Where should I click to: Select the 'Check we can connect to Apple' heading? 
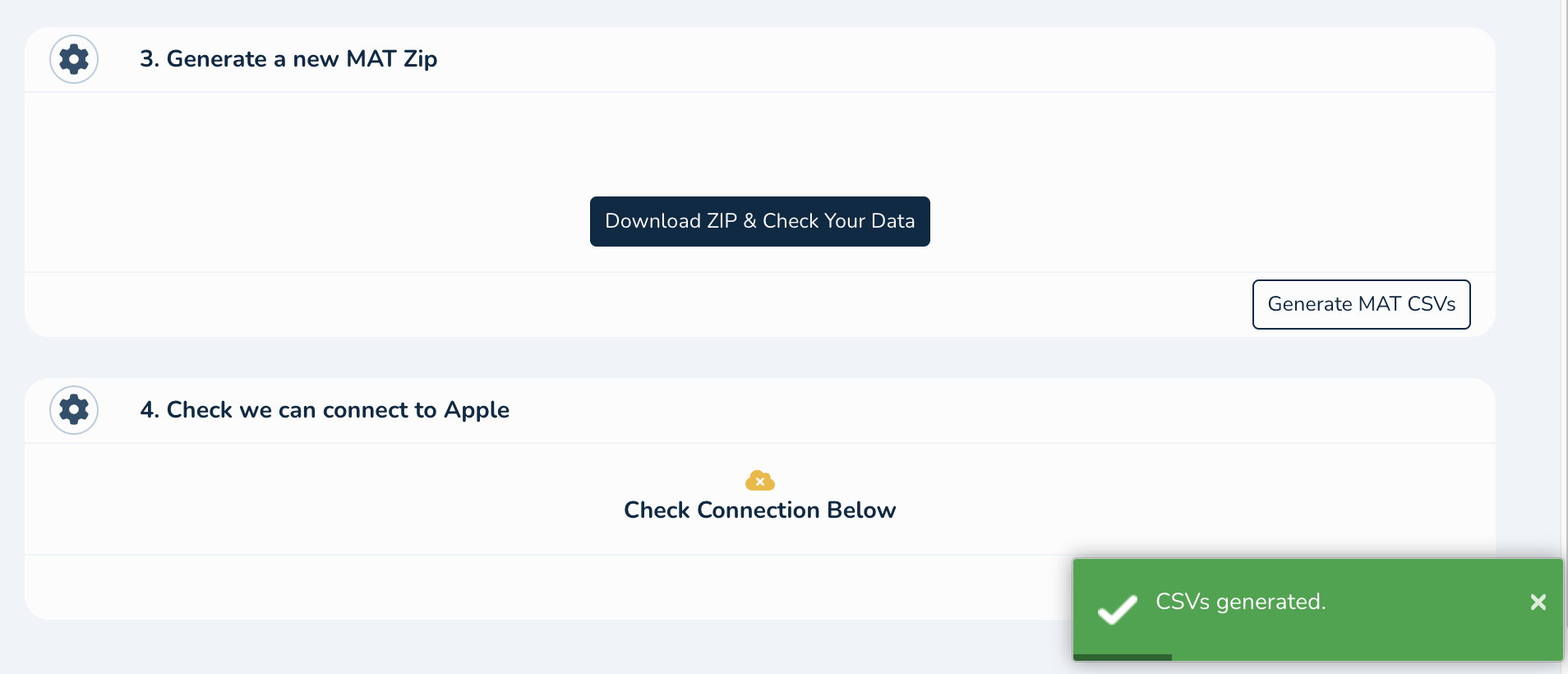pos(338,409)
